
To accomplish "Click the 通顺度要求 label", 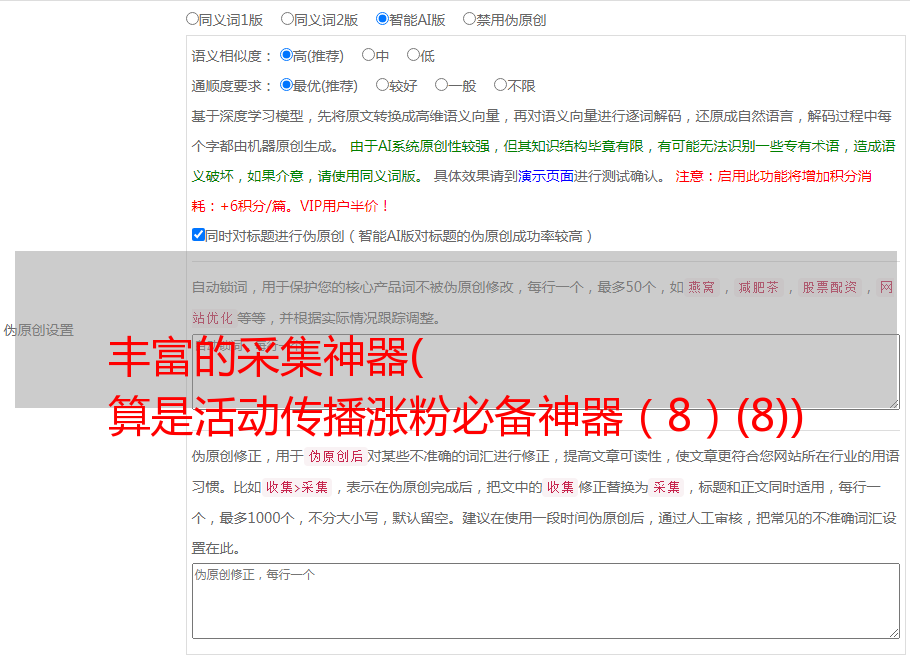I will 232,87.
